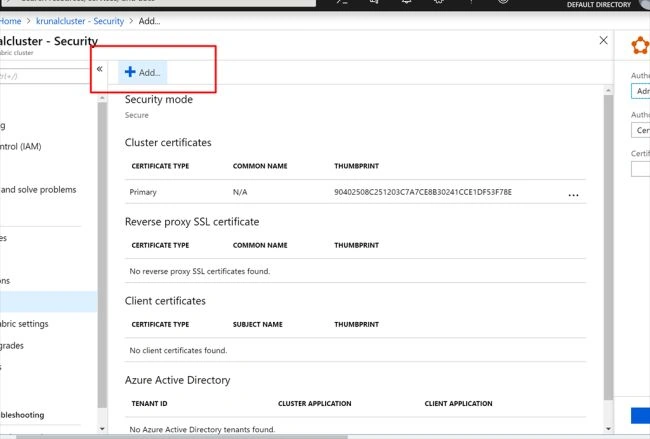Screen dimensions: 650x439
Task: Click the sidebar vertical scrollbar thumb
Action: tap(102, 255)
